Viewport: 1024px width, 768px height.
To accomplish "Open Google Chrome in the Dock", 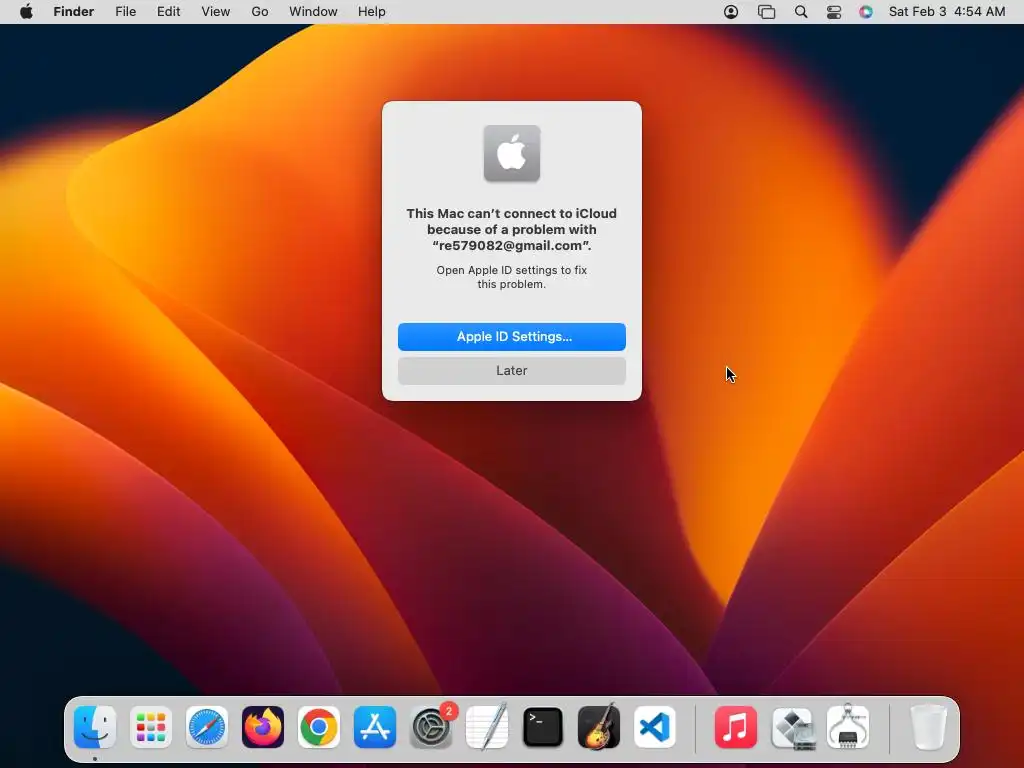I will [319, 727].
